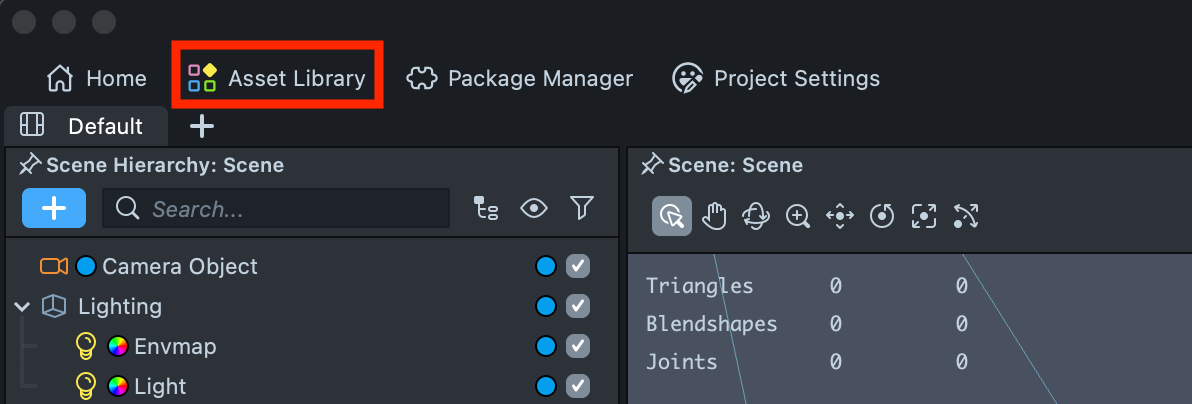The width and height of the screenshot is (1192, 404).
Task: Pick the zoom magnifier tool
Action: (797, 215)
